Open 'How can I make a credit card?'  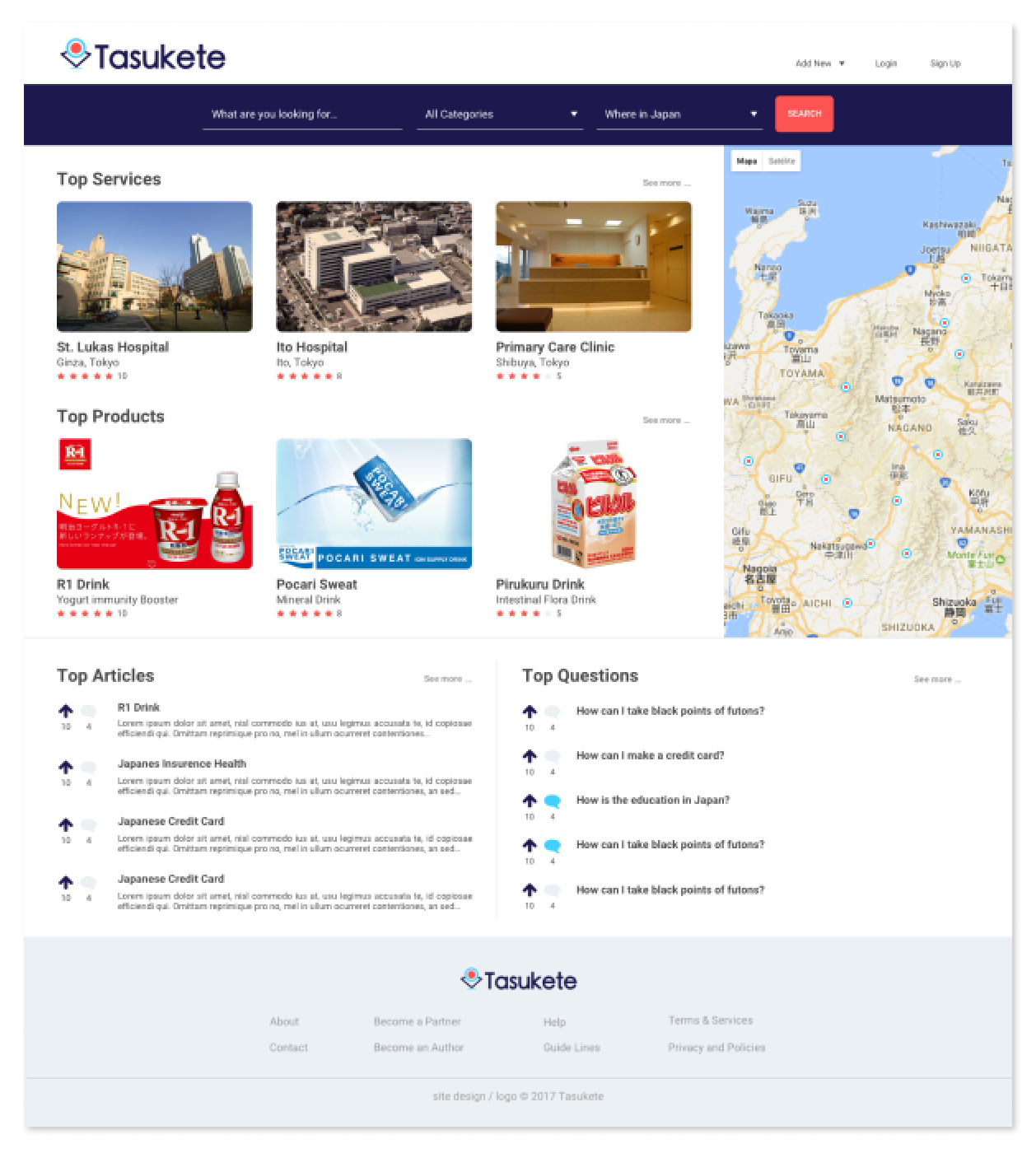(x=651, y=755)
